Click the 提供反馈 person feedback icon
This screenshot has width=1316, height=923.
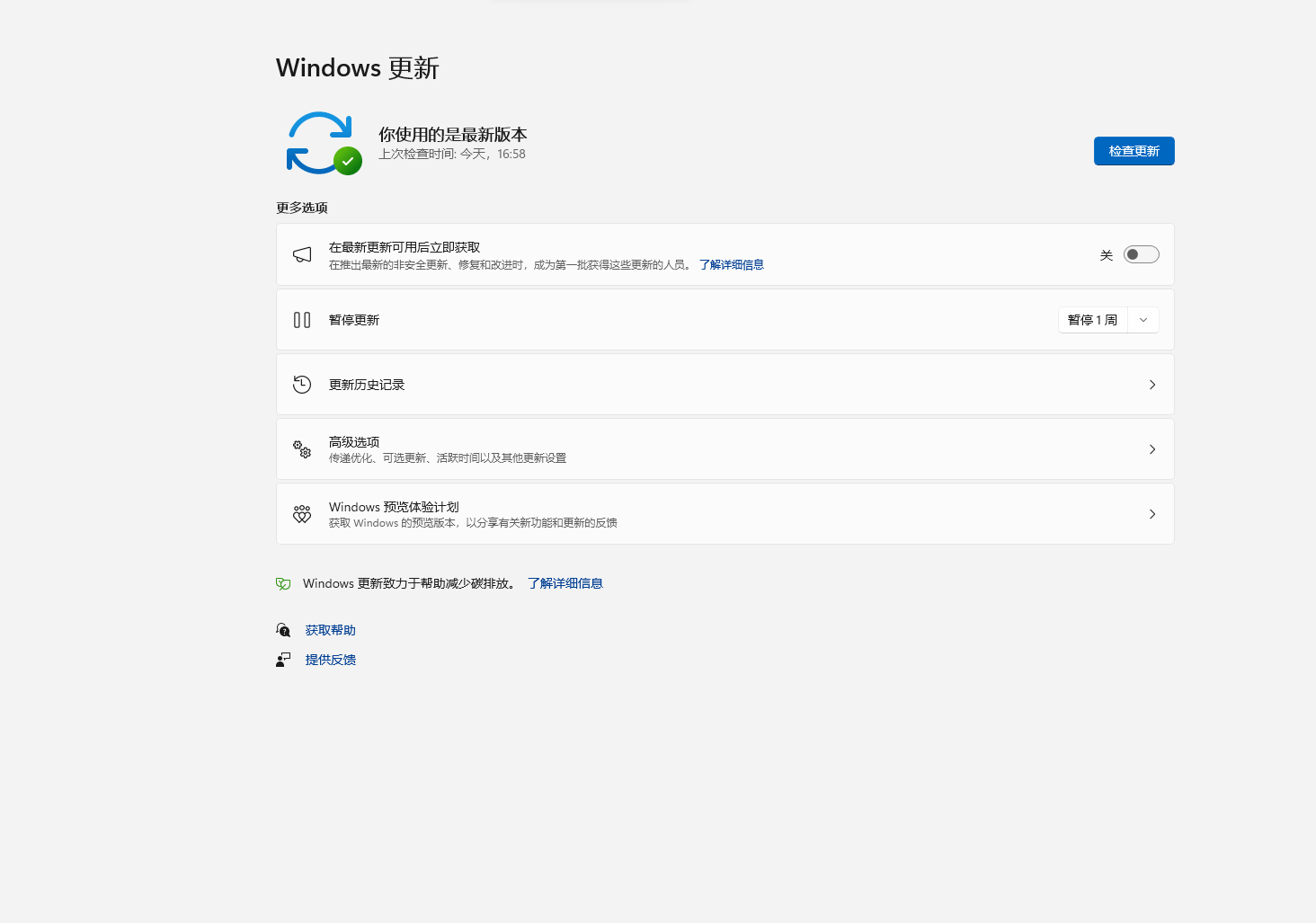pyautogui.click(x=283, y=660)
